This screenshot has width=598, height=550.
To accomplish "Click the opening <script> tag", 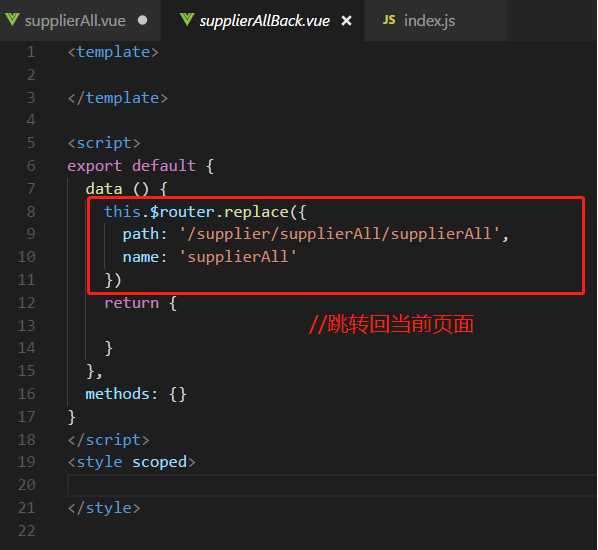I will pyautogui.click(x=104, y=143).
